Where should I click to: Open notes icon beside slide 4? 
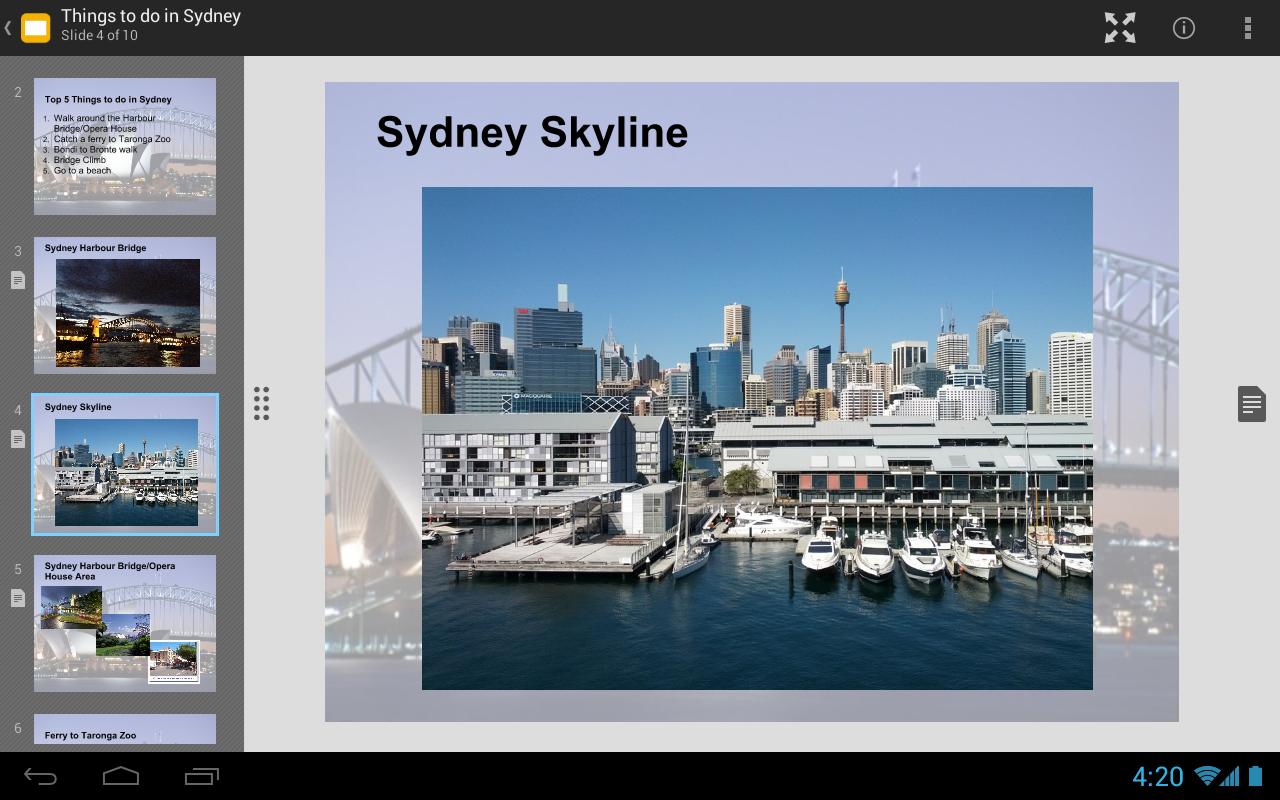point(18,439)
